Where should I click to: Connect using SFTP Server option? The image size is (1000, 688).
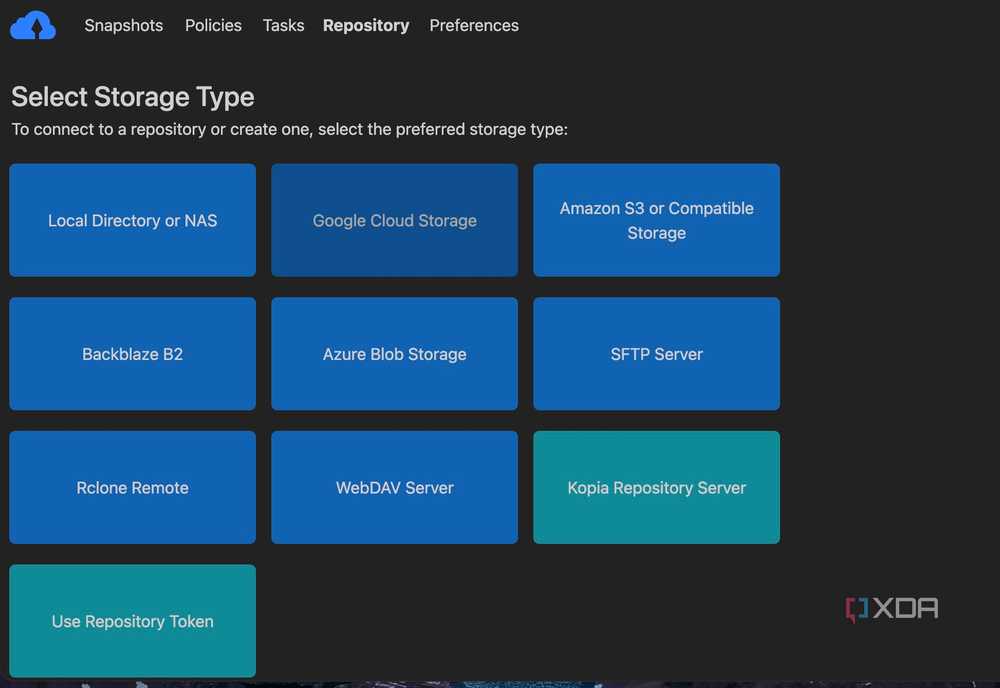(656, 354)
